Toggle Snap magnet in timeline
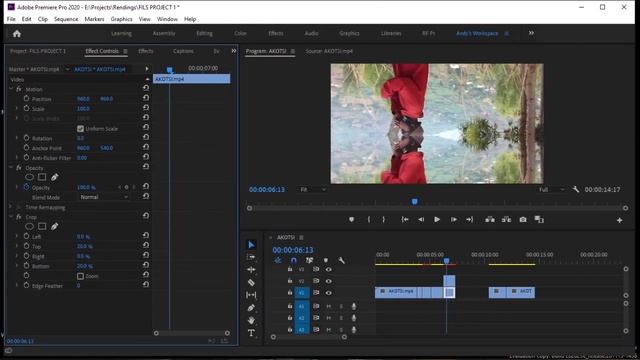Image resolution: width=640 pixels, height=360 pixels. 294,260
